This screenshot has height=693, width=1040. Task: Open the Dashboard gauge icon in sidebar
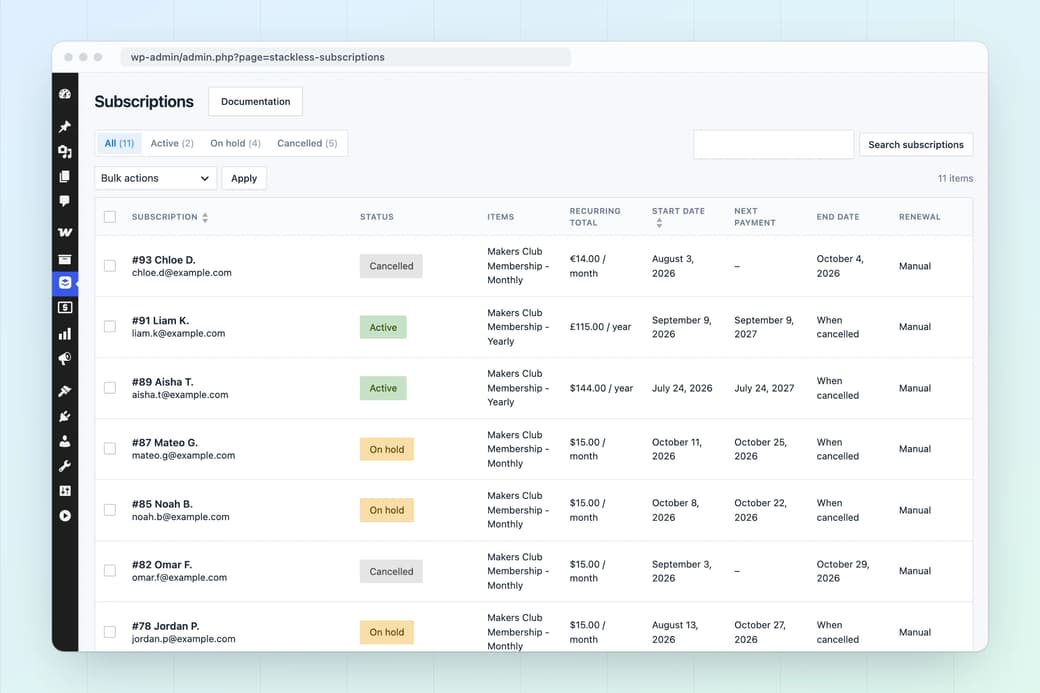point(64,94)
